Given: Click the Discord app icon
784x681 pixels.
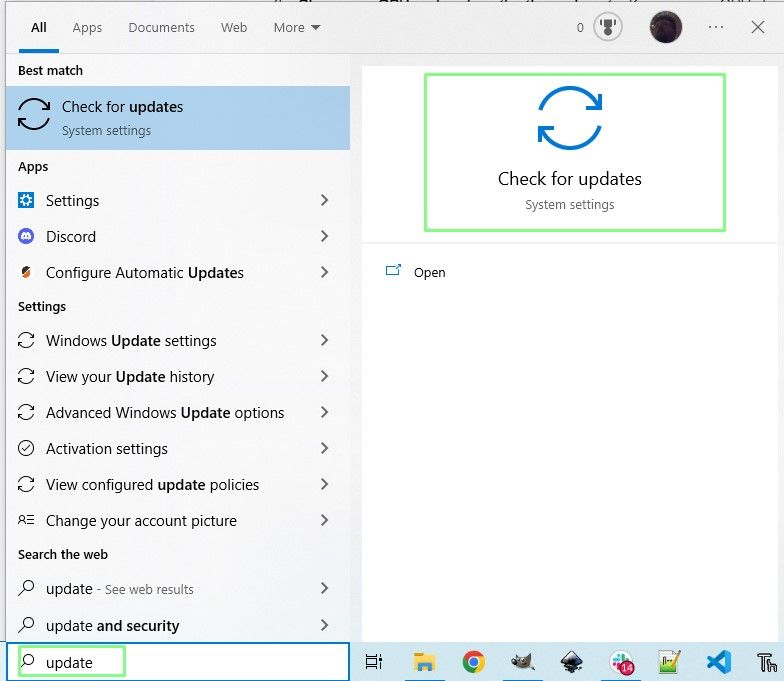Looking at the screenshot, I should tap(26, 236).
